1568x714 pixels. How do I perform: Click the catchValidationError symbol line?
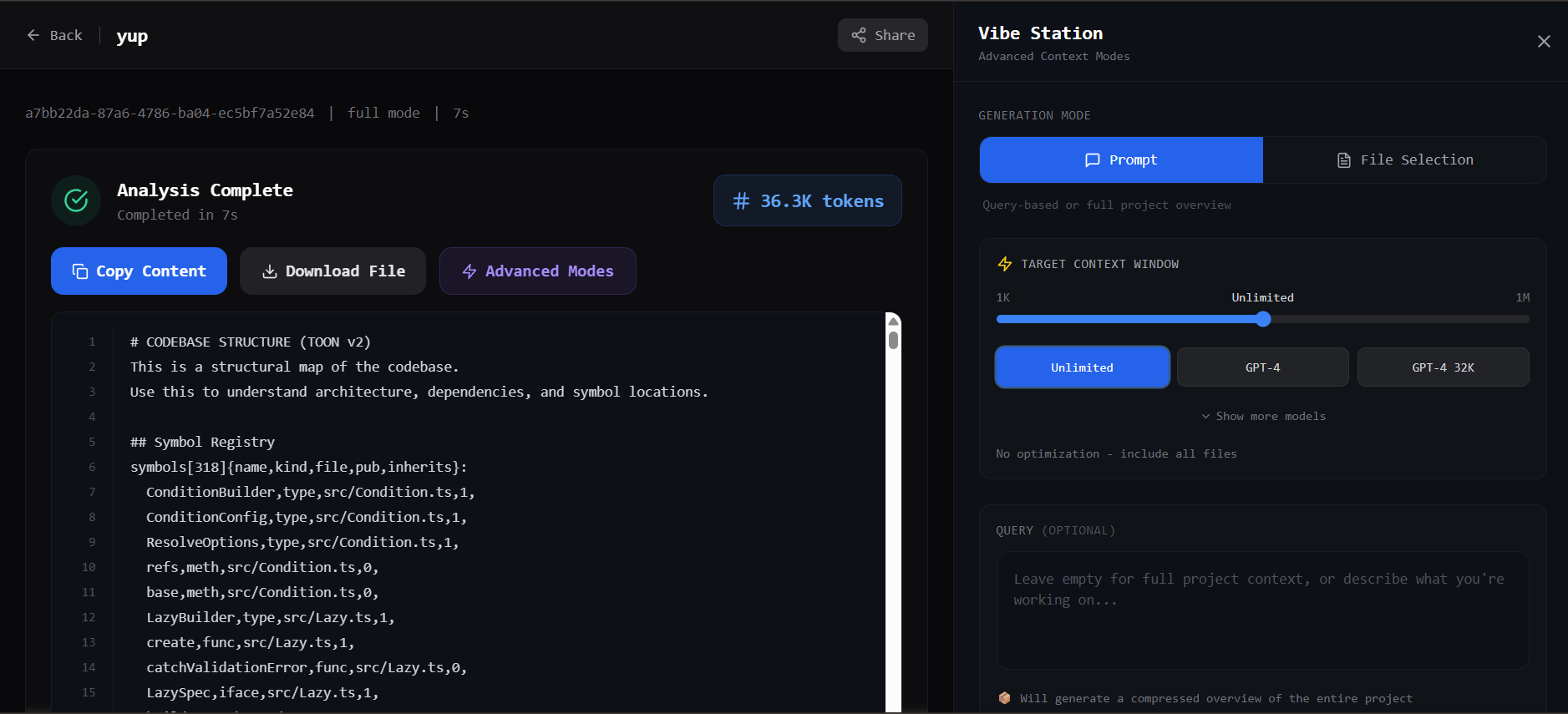[307, 667]
